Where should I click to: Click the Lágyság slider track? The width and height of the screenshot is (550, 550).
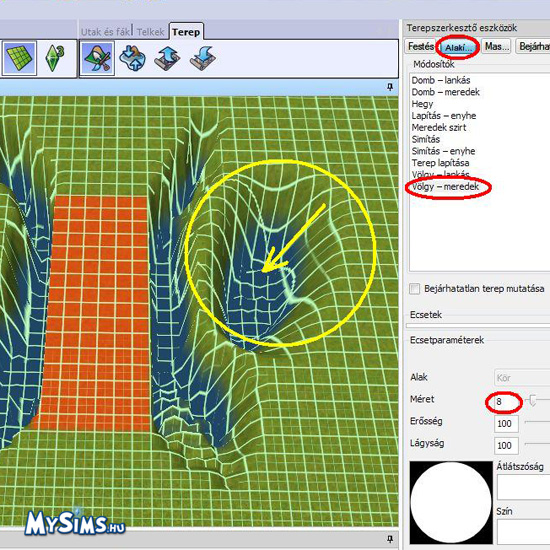pyautogui.click(x=537, y=444)
